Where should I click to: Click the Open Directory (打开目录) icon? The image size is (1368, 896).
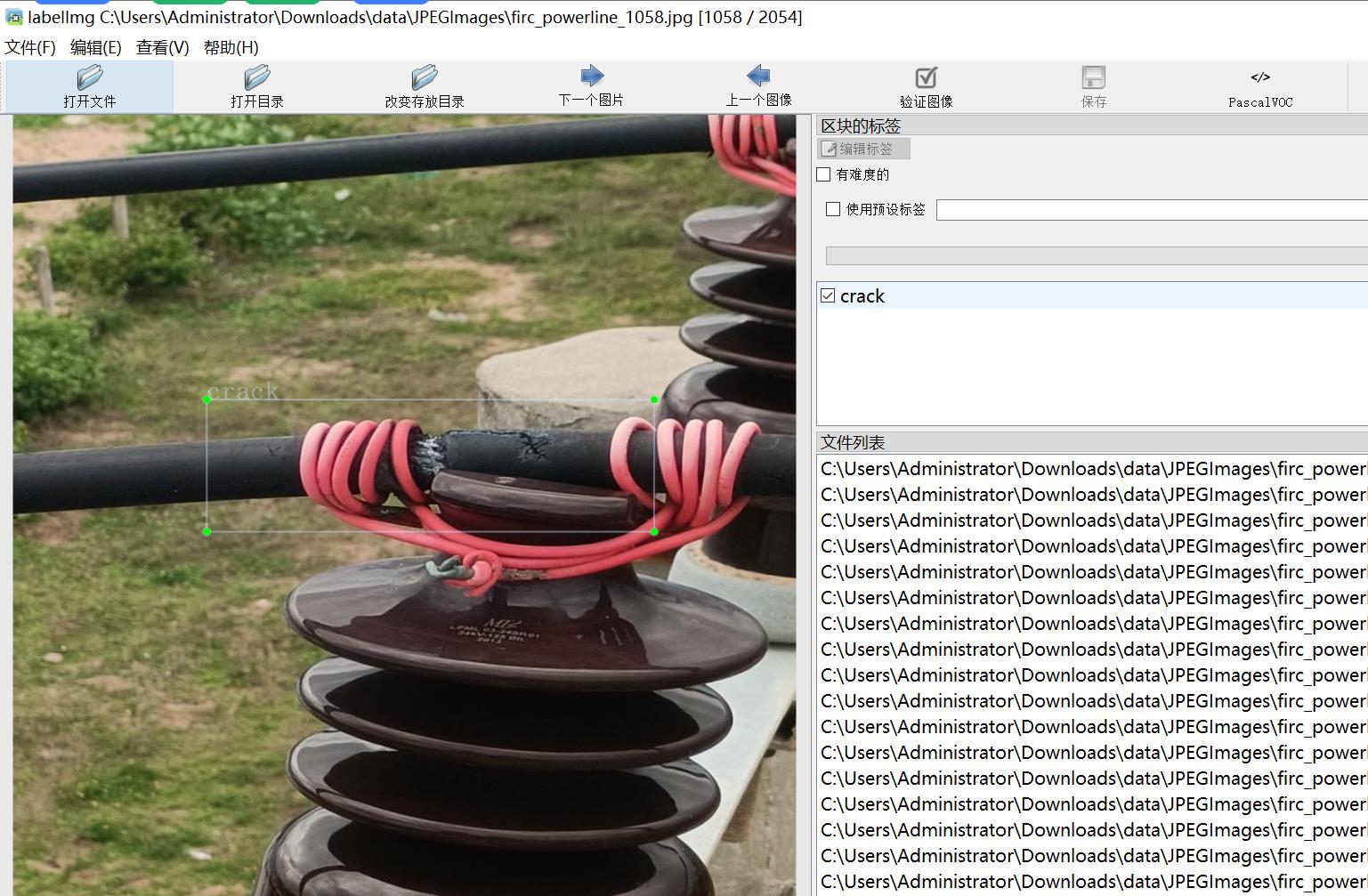click(x=256, y=78)
